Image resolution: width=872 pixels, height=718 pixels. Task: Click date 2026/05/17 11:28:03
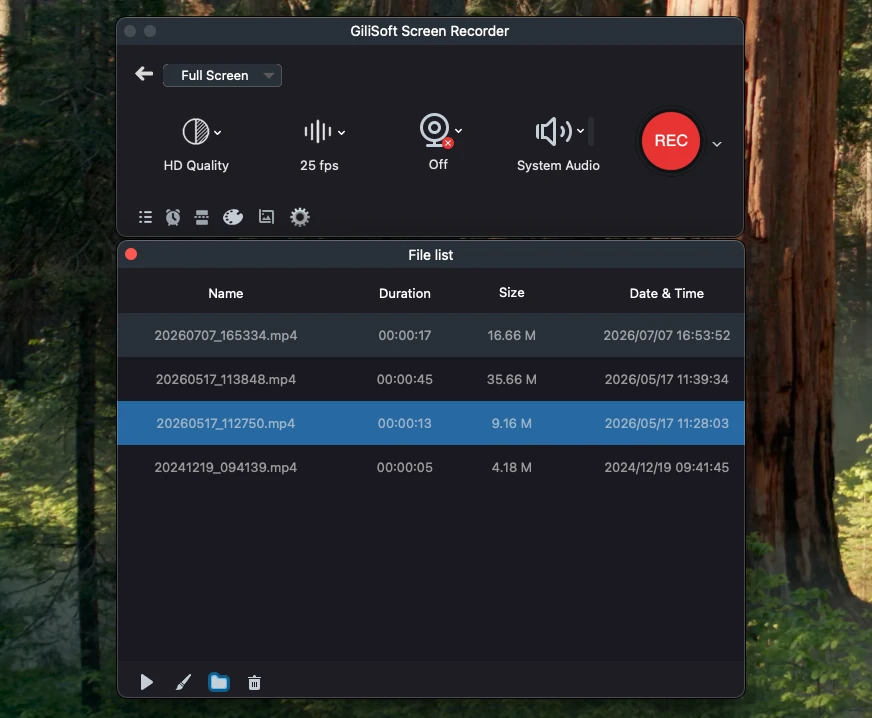point(667,423)
